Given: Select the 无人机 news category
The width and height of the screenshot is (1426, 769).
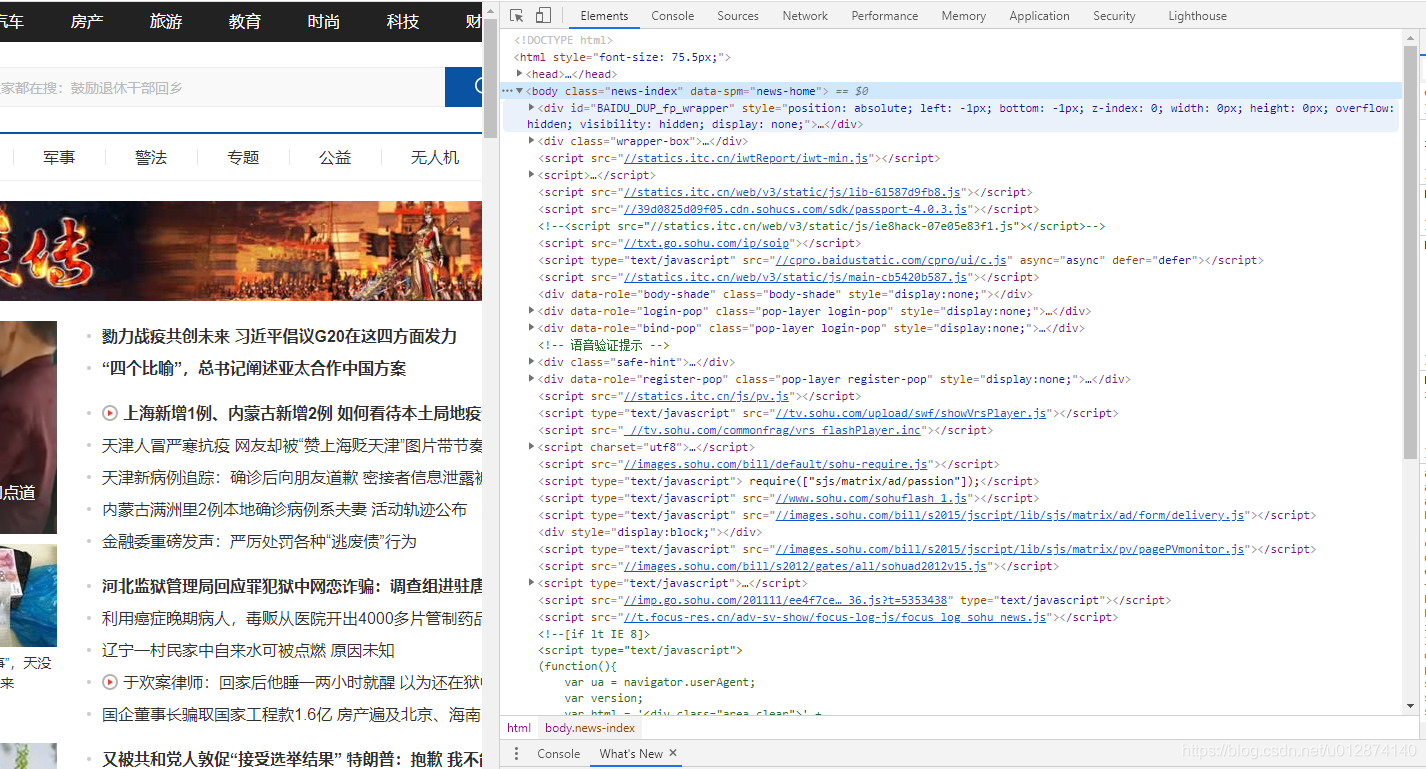Looking at the screenshot, I should tap(435, 157).
